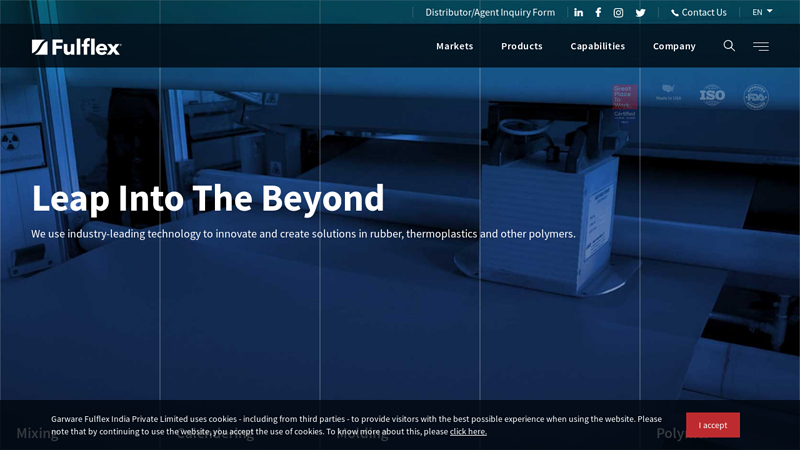Click the Made in USA badge
Viewport: 800px width, 450px height.
(668, 97)
